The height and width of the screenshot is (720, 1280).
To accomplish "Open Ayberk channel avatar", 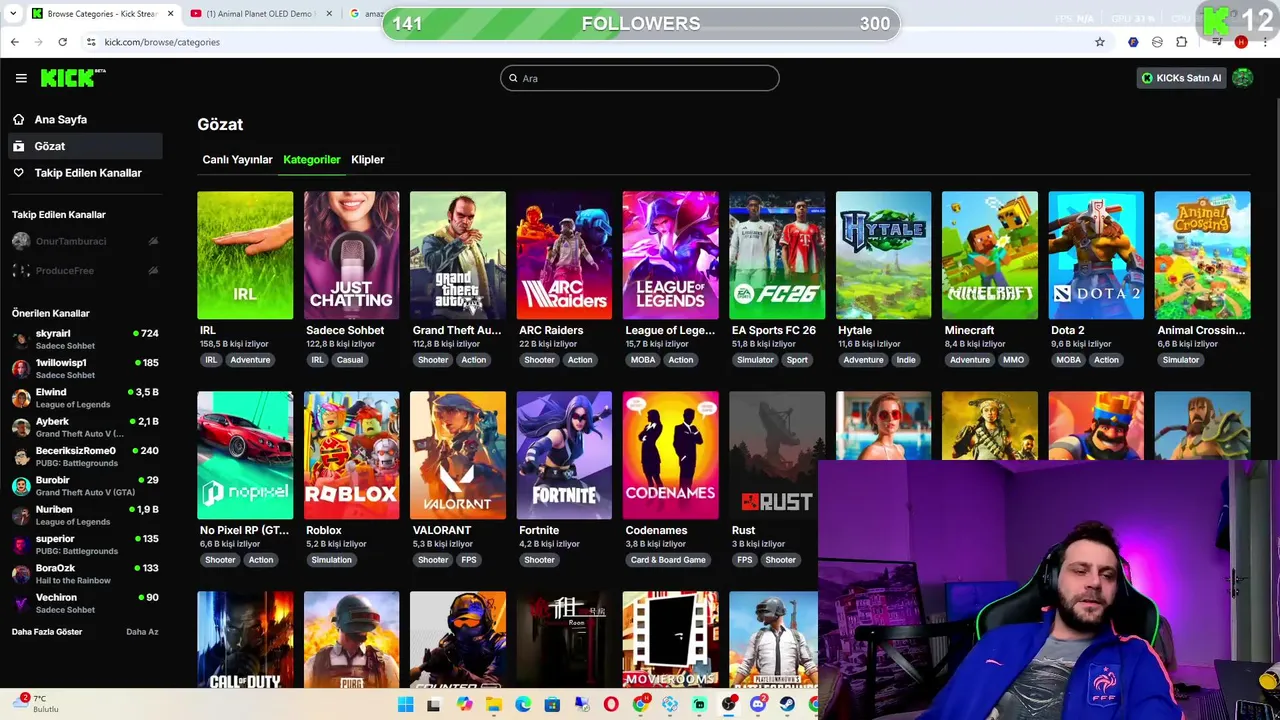I will [x=21, y=428].
